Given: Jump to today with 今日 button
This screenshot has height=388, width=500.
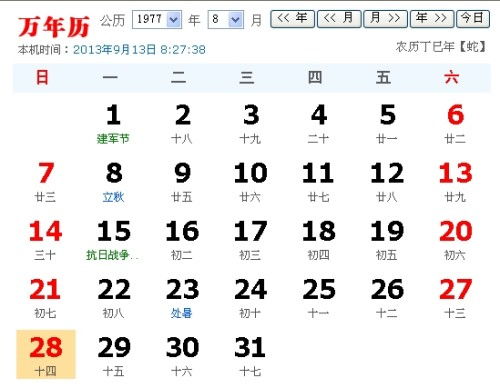Looking at the screenshot, I should click(x=473, y=18).
